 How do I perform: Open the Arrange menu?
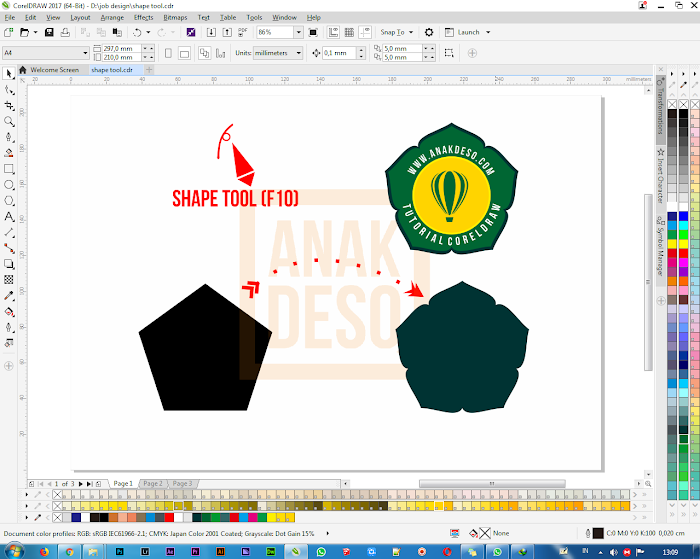point(112,17)
